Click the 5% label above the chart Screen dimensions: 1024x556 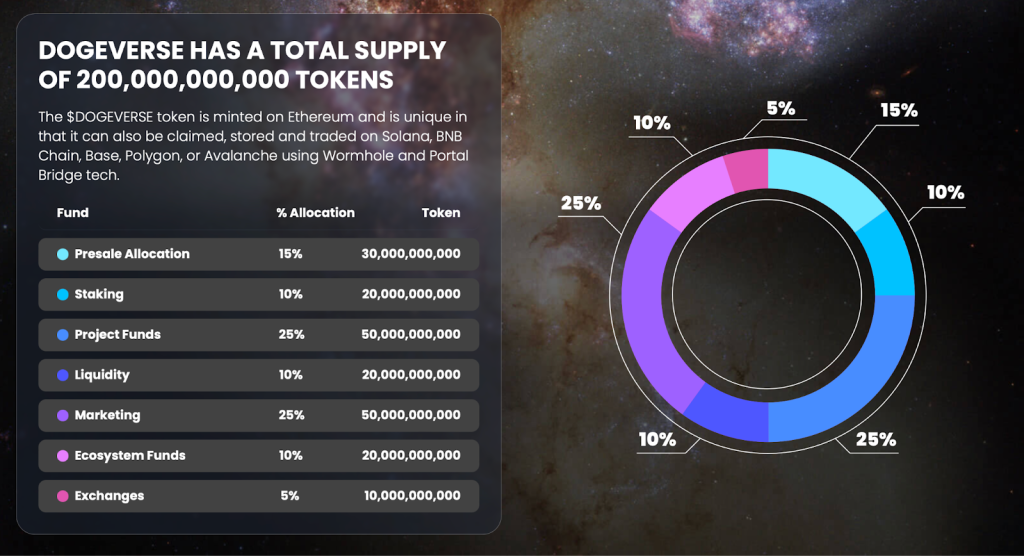coord(781,108)
